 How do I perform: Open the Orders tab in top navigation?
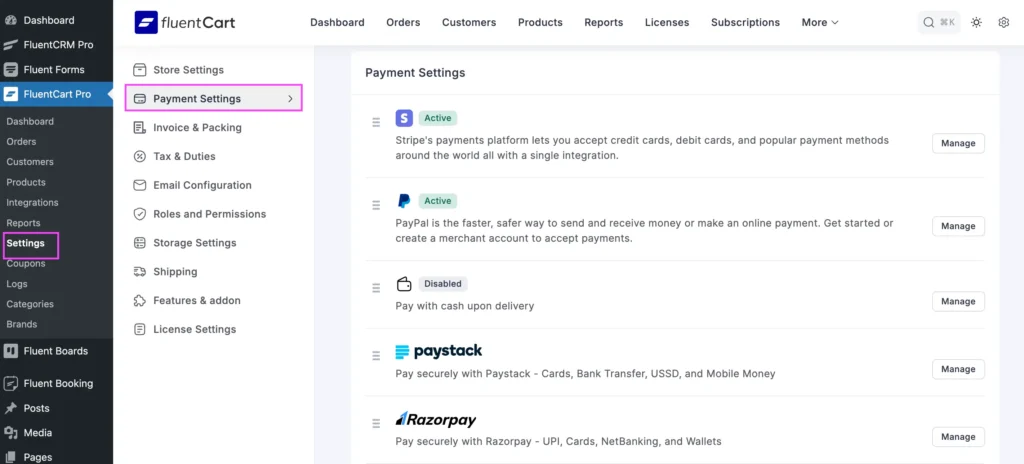[403, 22]
